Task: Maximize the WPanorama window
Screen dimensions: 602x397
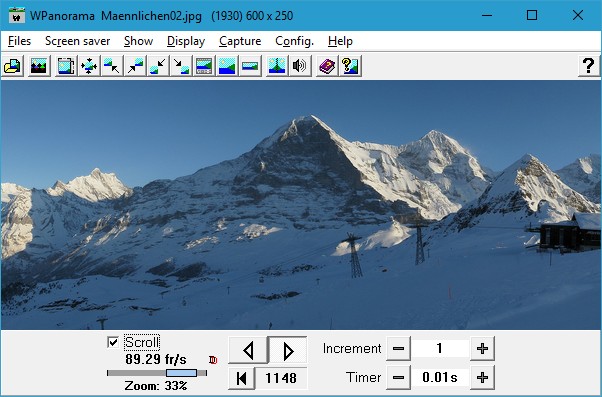Action: 532,15
